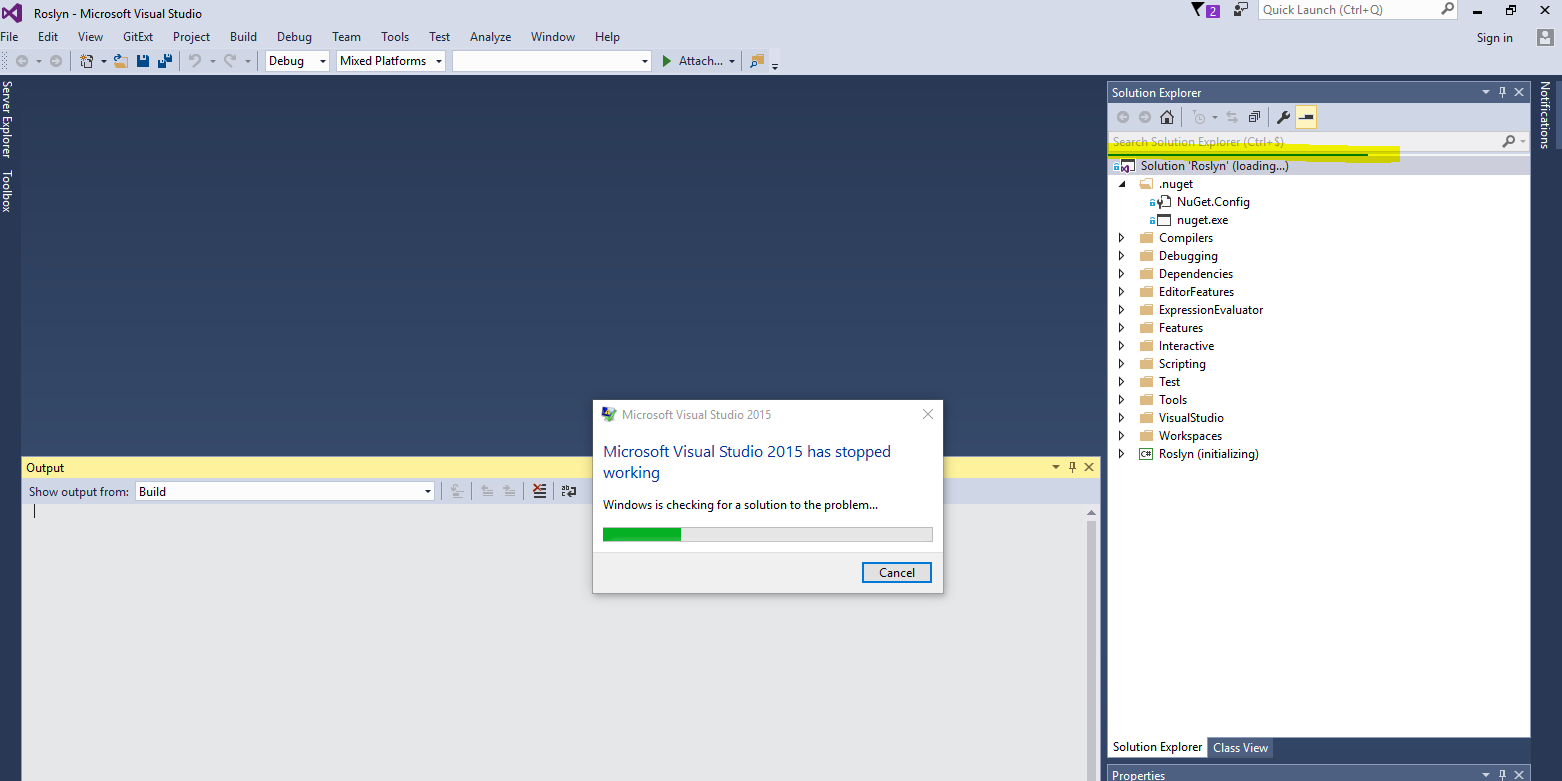
Task: Collapse All items in Solution Explorer
Action: [1254, 116]
